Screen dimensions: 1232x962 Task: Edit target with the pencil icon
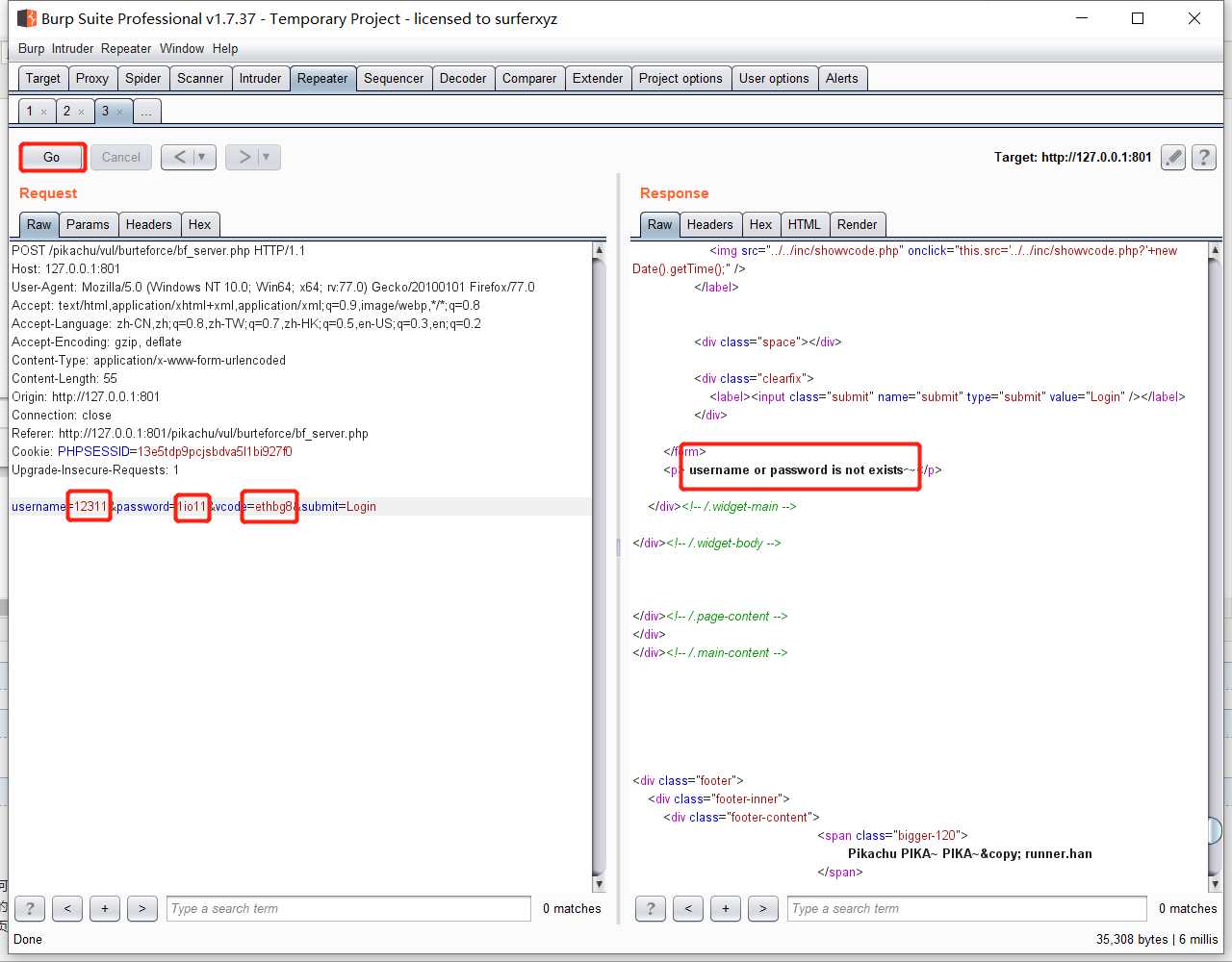(1172, 157)
